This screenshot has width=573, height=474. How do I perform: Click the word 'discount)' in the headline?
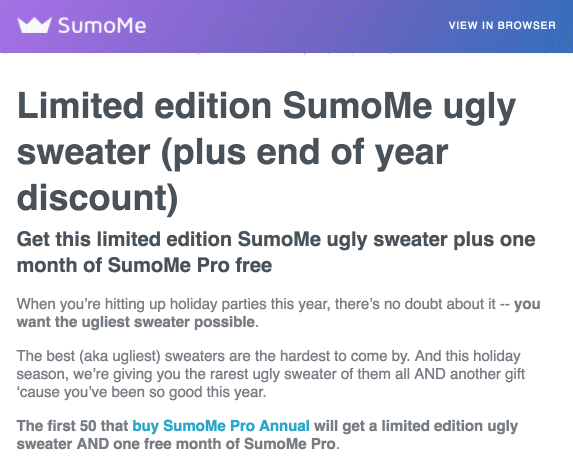(98, 199)
